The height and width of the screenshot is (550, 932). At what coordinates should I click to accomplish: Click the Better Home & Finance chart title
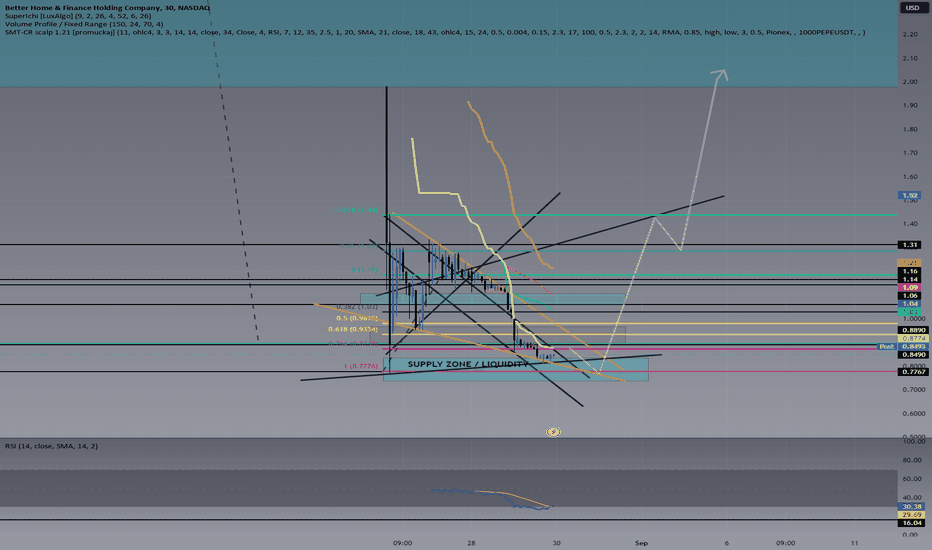point(107,8)
